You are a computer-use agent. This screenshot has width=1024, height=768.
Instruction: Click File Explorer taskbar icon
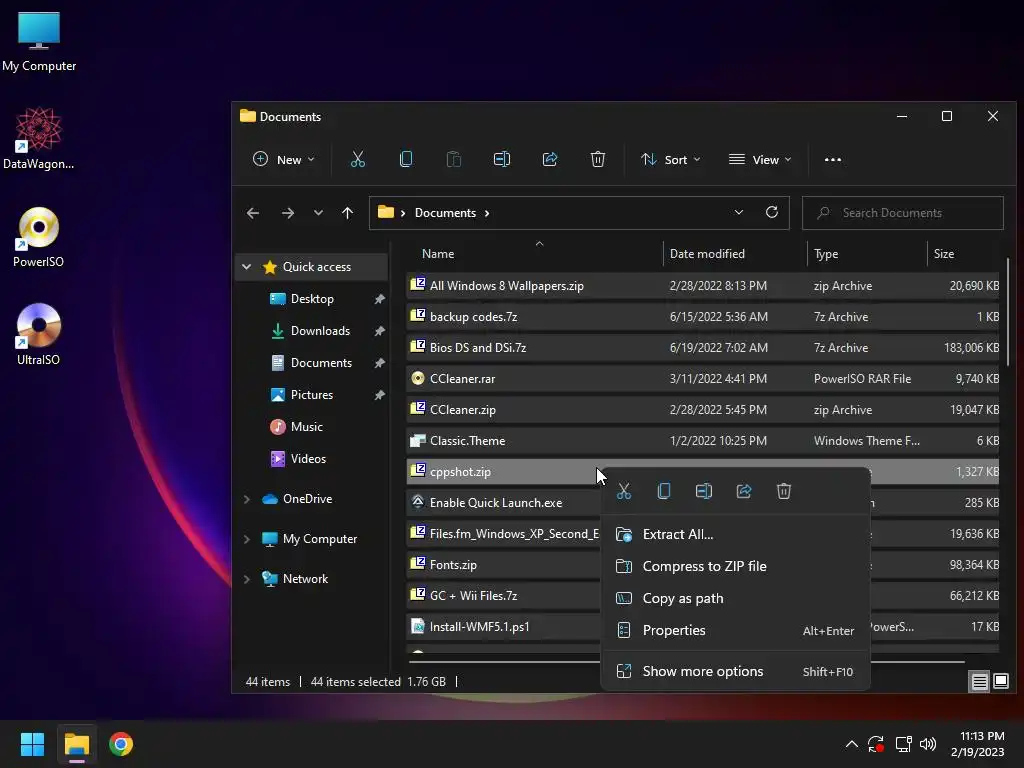pyautogui.click(x=76, y=744)
